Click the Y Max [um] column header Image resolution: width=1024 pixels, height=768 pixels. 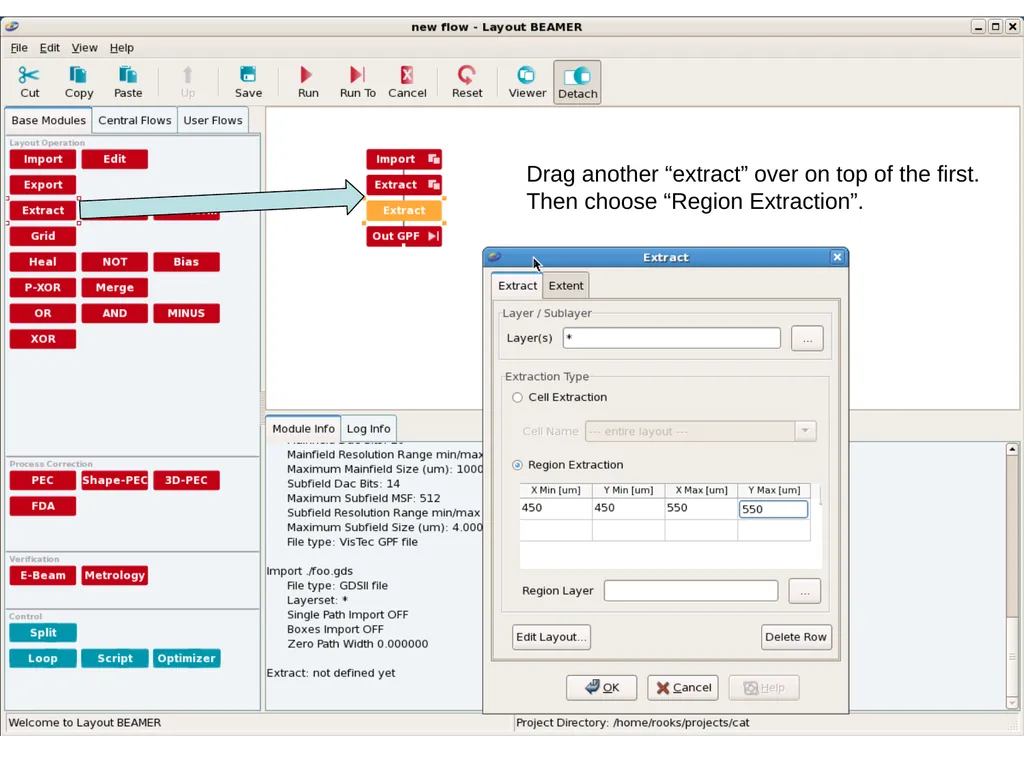tap(774, 490)
